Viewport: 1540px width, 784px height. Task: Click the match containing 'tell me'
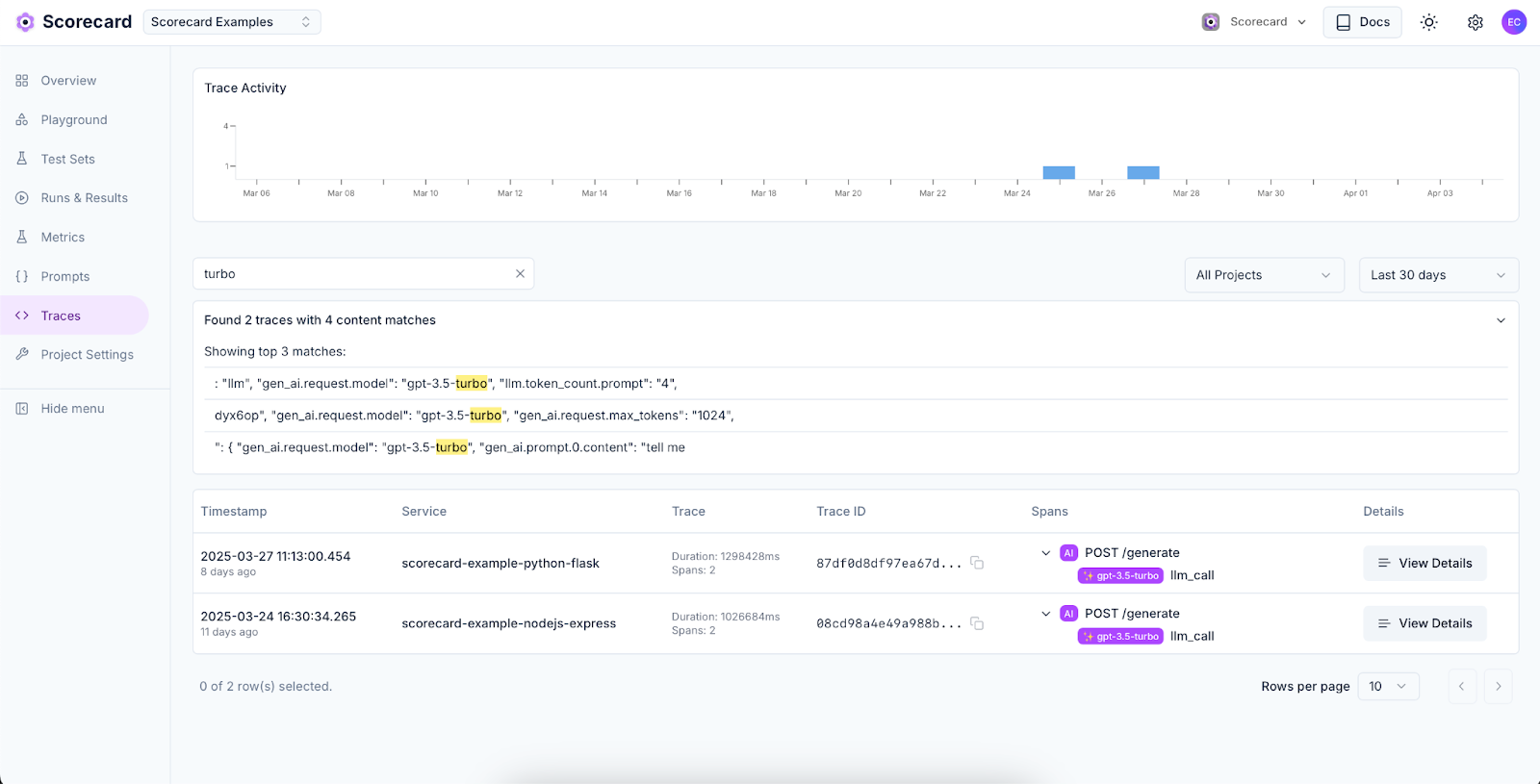(x=856, y=447)
